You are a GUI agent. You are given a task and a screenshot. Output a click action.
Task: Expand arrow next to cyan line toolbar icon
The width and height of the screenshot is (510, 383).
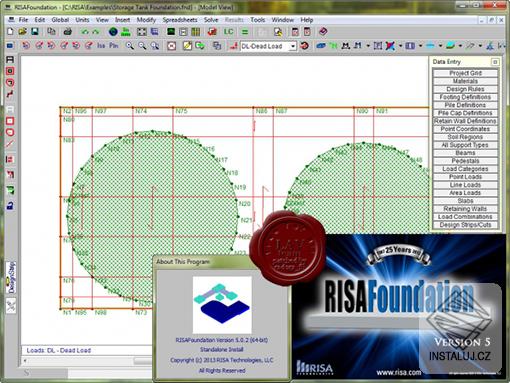[x=440, y=46]
